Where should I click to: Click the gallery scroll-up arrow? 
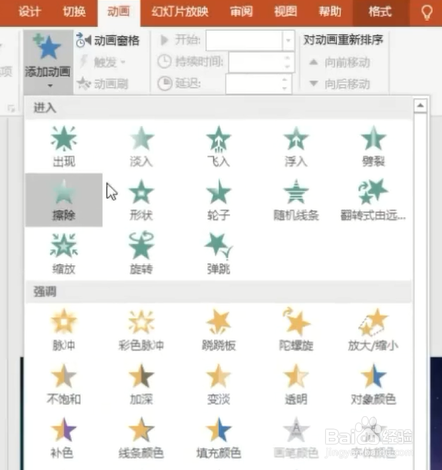pos(420,106)
